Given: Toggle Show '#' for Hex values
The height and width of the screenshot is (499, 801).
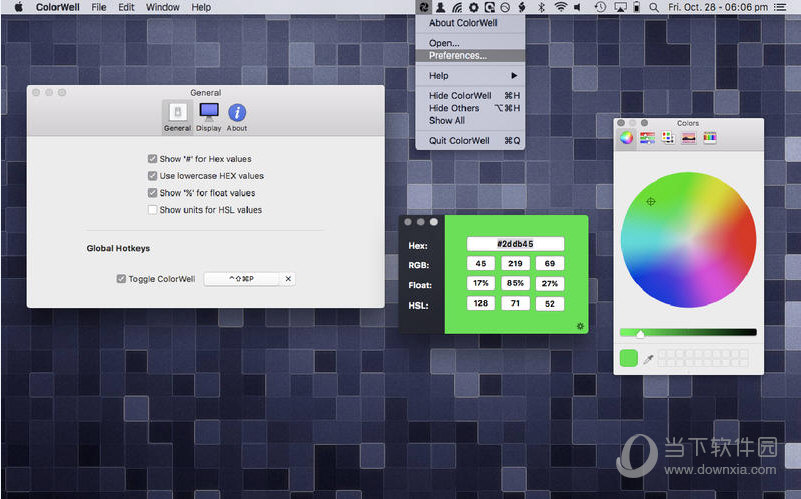Looking at the screenshot, I should click(152, 159).
